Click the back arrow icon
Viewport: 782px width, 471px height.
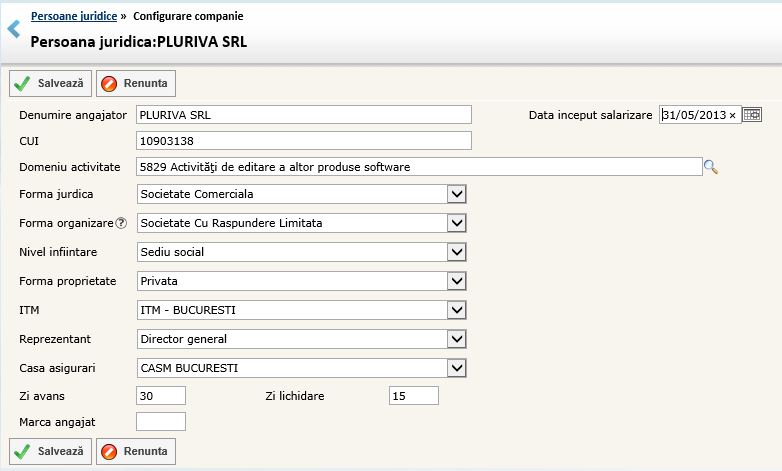click(13, 30)
